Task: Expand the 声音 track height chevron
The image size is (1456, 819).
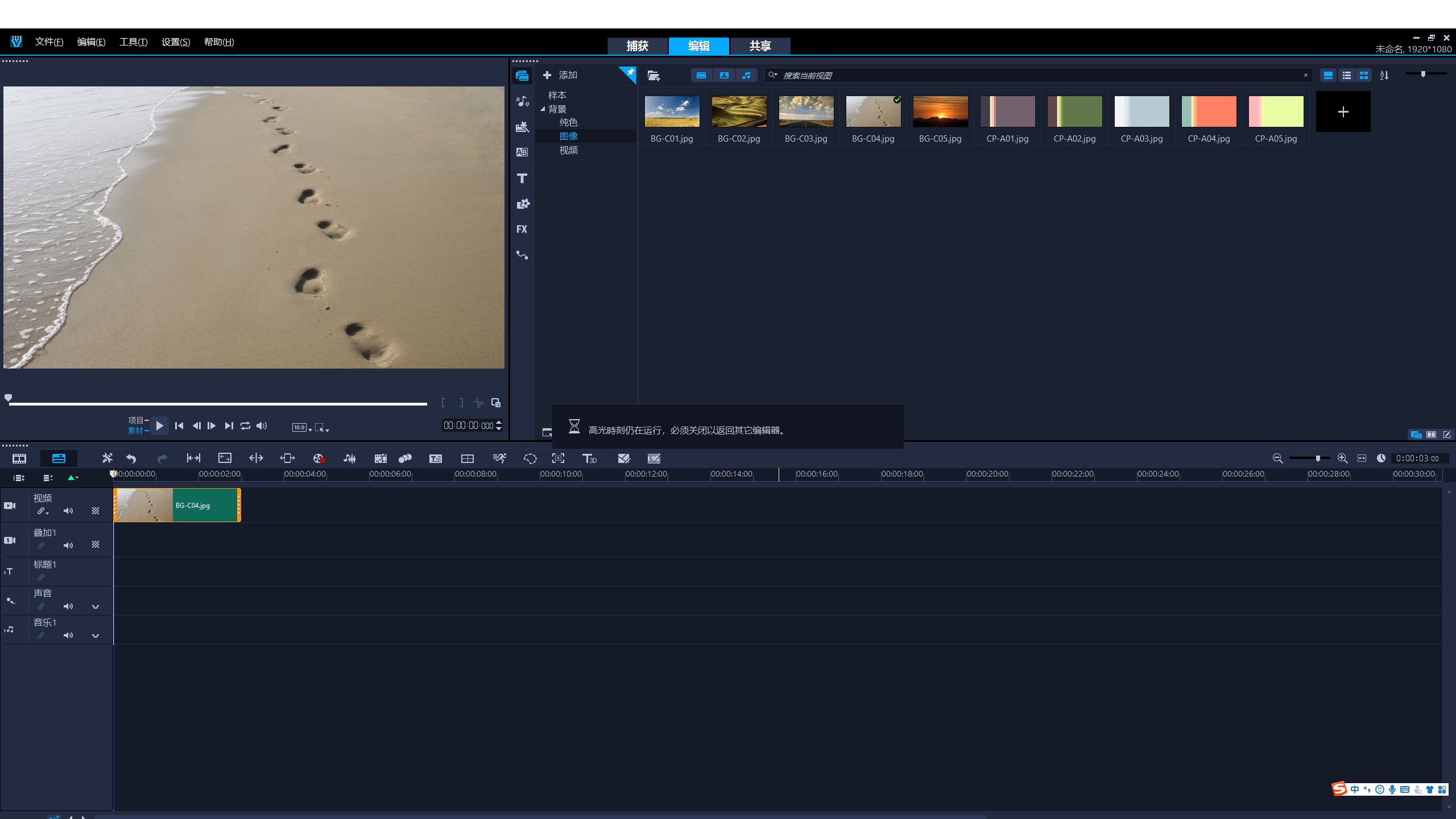Action: tap(96, 606)
